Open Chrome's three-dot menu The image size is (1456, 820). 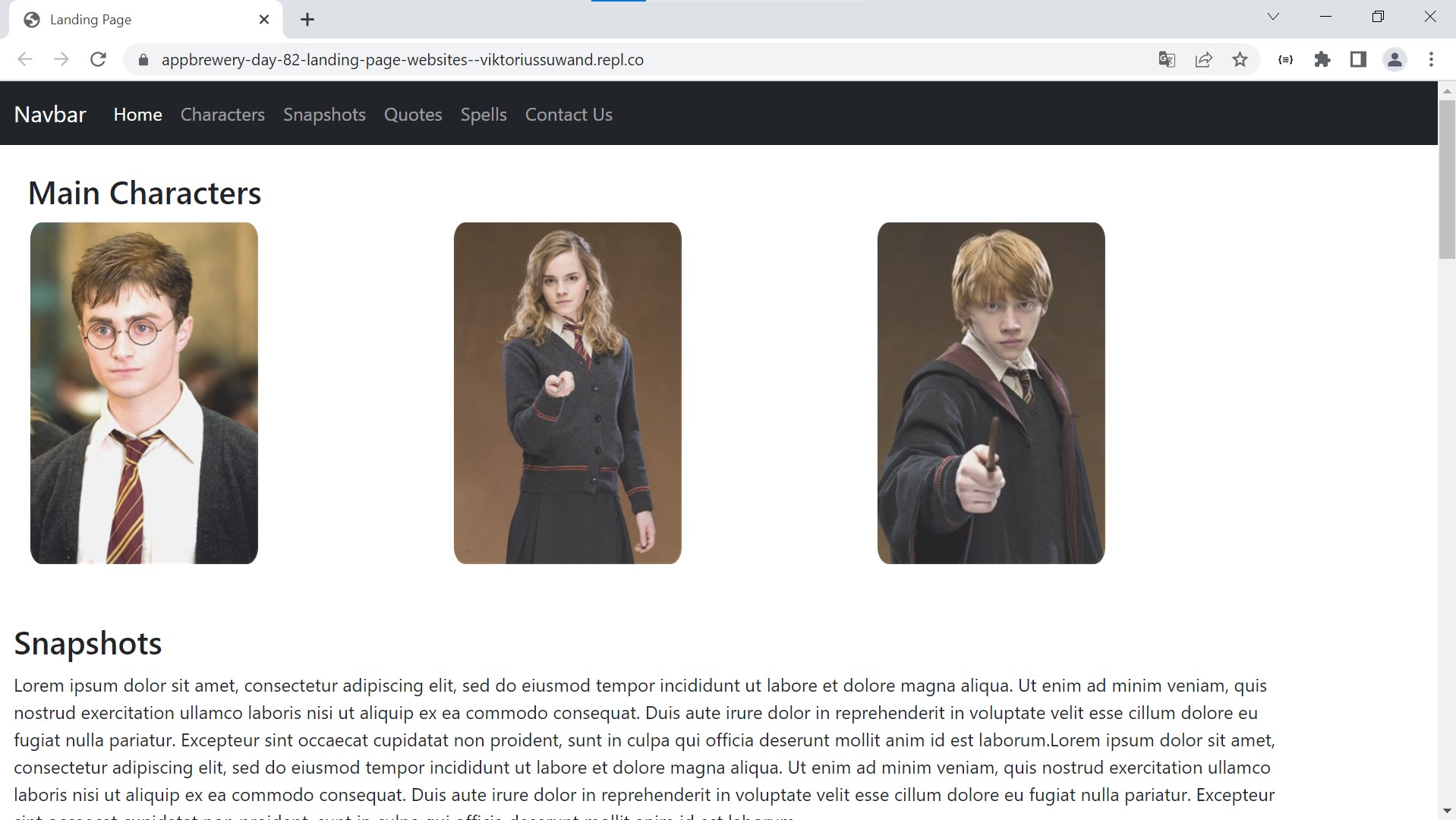1431,59
